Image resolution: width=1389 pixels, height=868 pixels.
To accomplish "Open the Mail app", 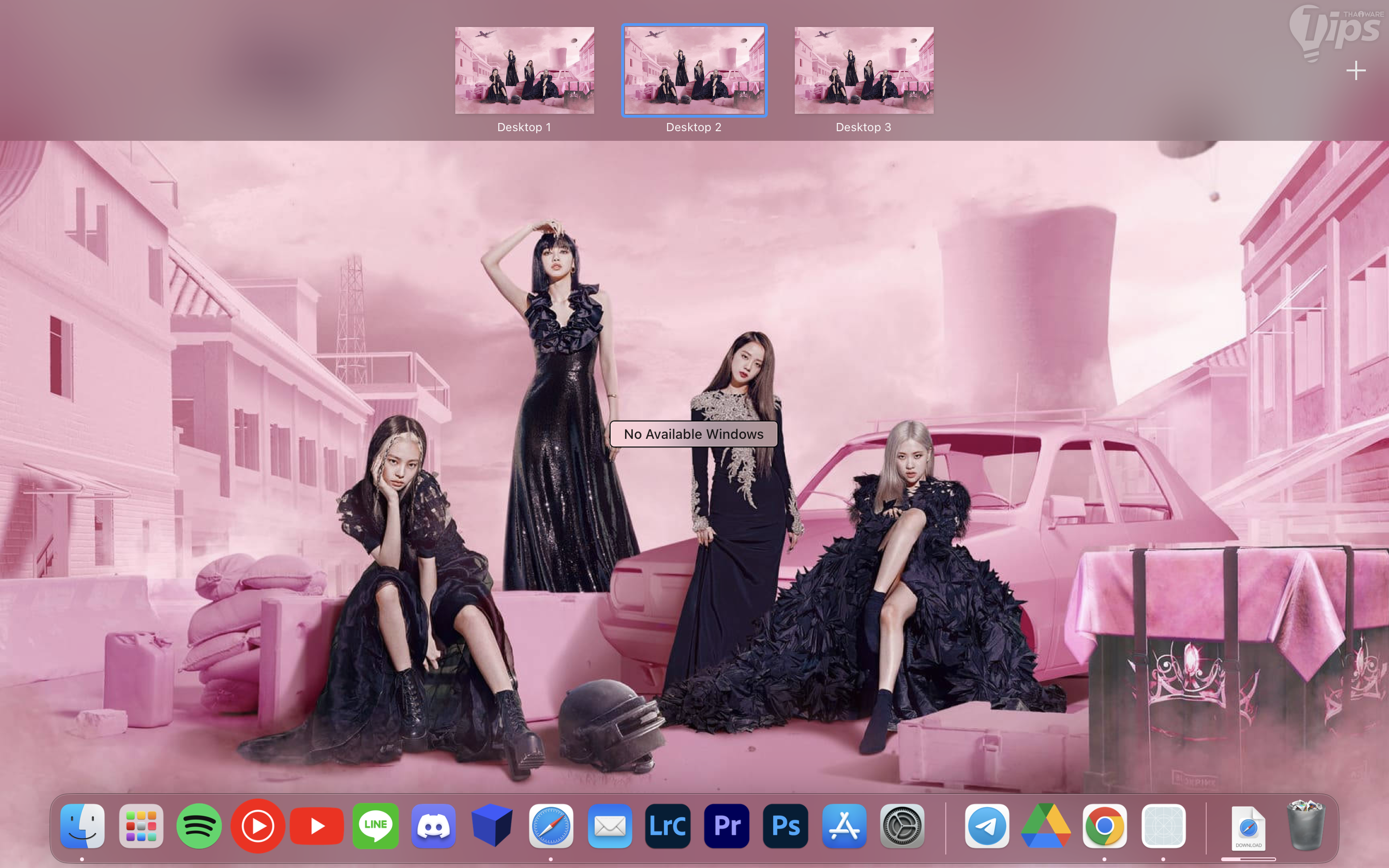I will [x=610, y=826].
